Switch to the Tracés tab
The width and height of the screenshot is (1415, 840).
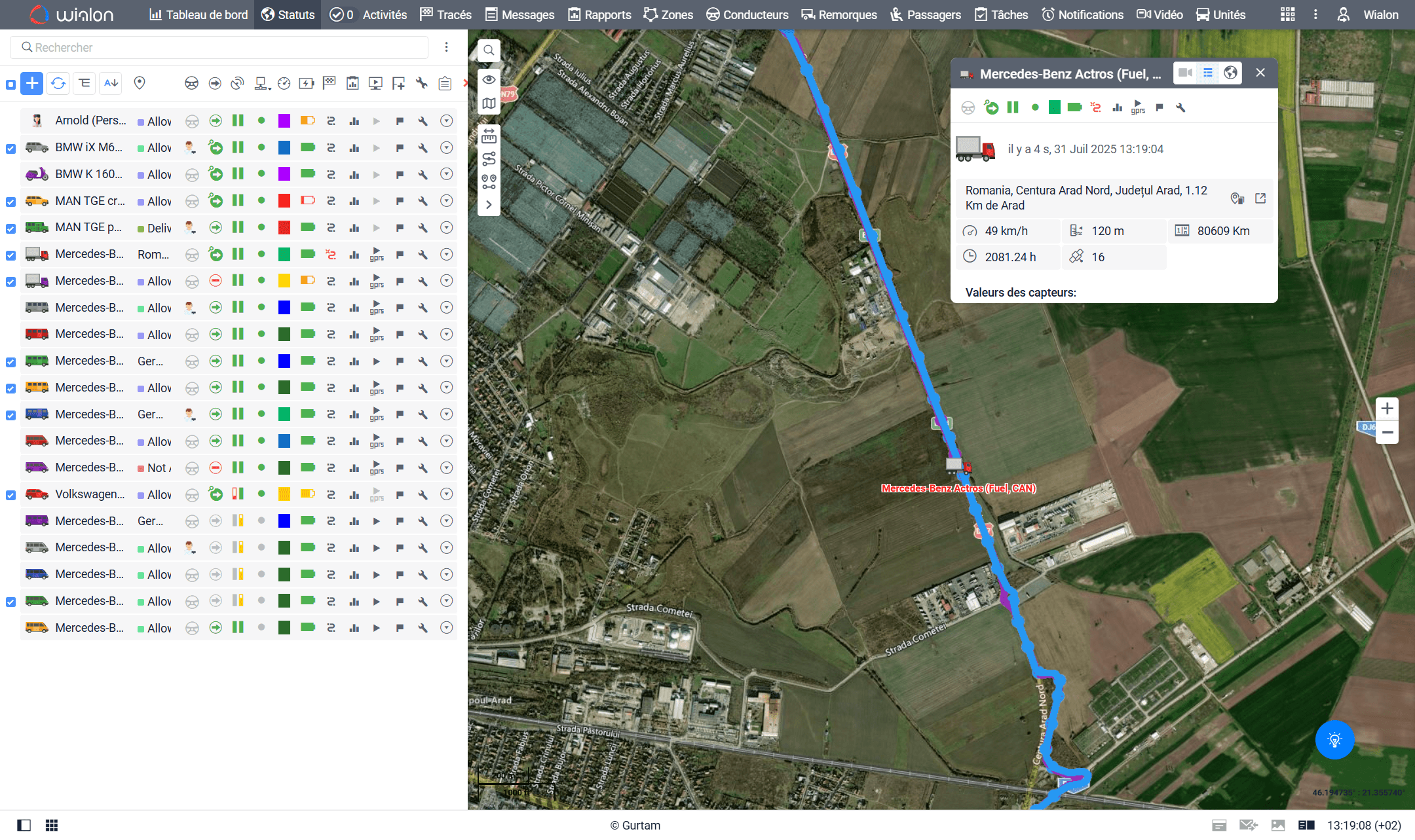(445, 14)
